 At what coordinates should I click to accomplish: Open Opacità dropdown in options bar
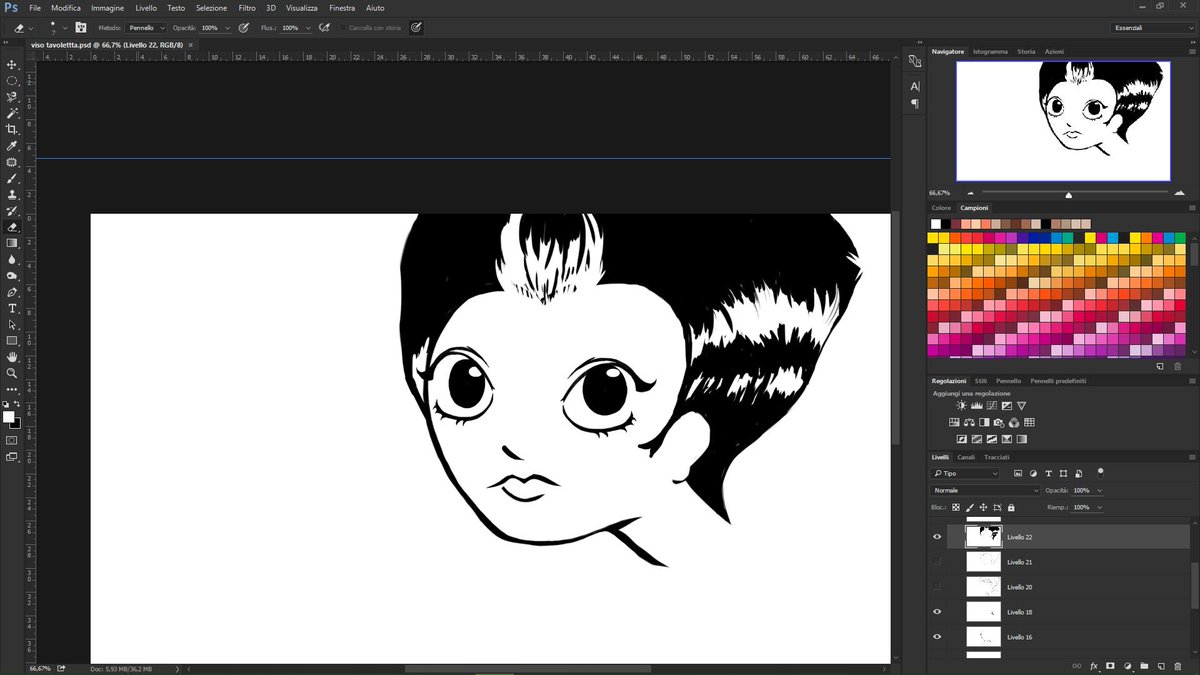(228, 28)
